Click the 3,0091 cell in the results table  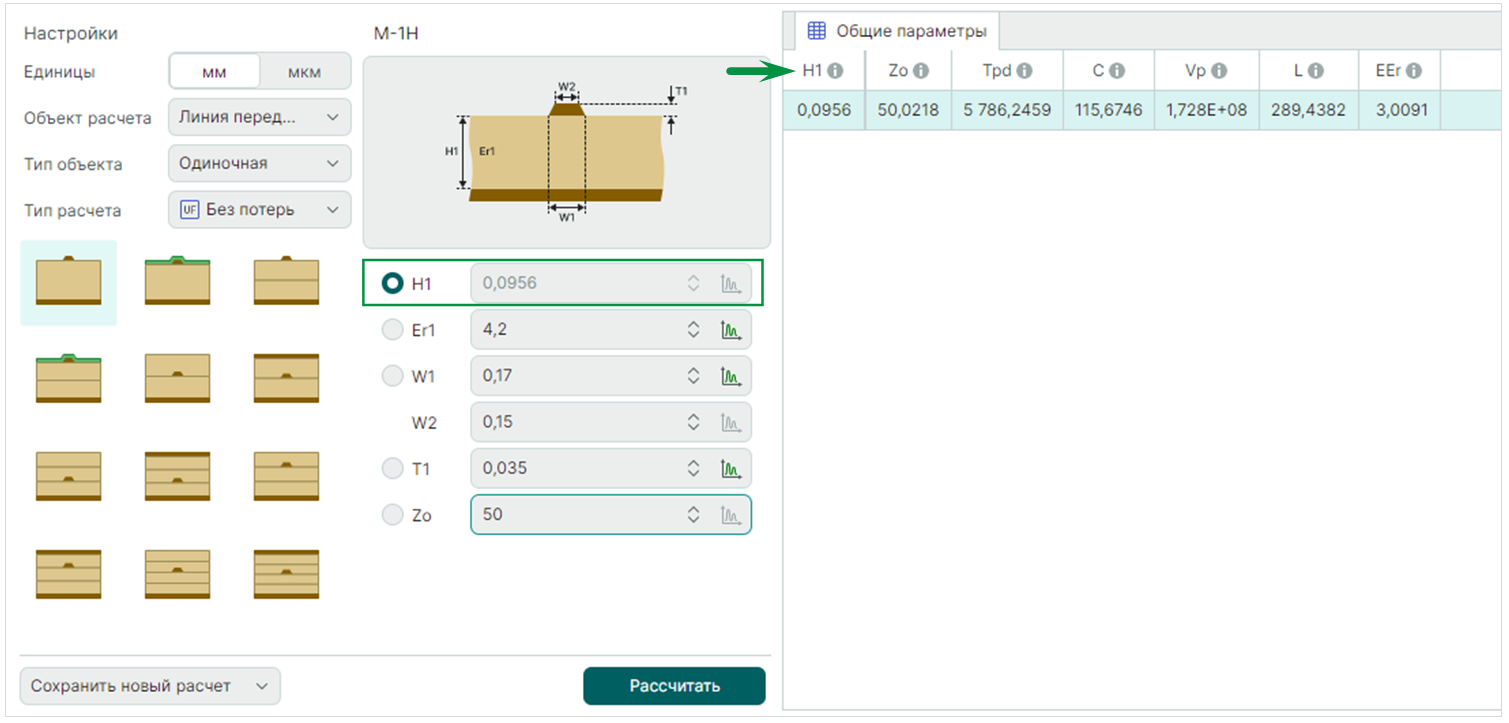pos(1399,110)
